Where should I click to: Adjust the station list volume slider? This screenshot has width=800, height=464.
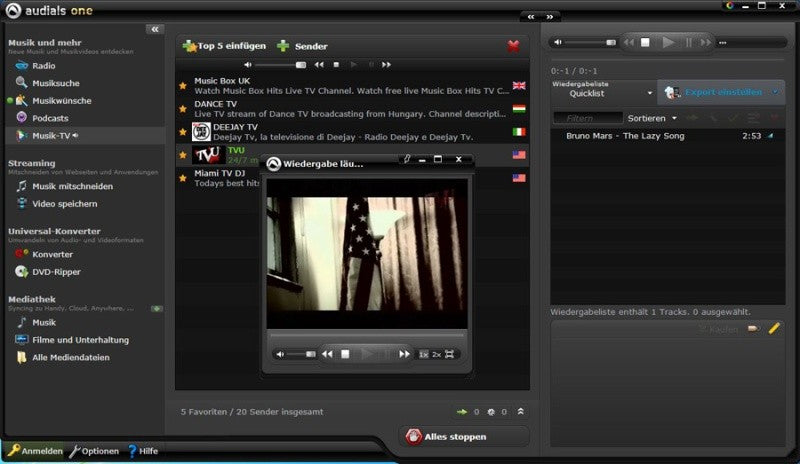(x=281, y=65)
